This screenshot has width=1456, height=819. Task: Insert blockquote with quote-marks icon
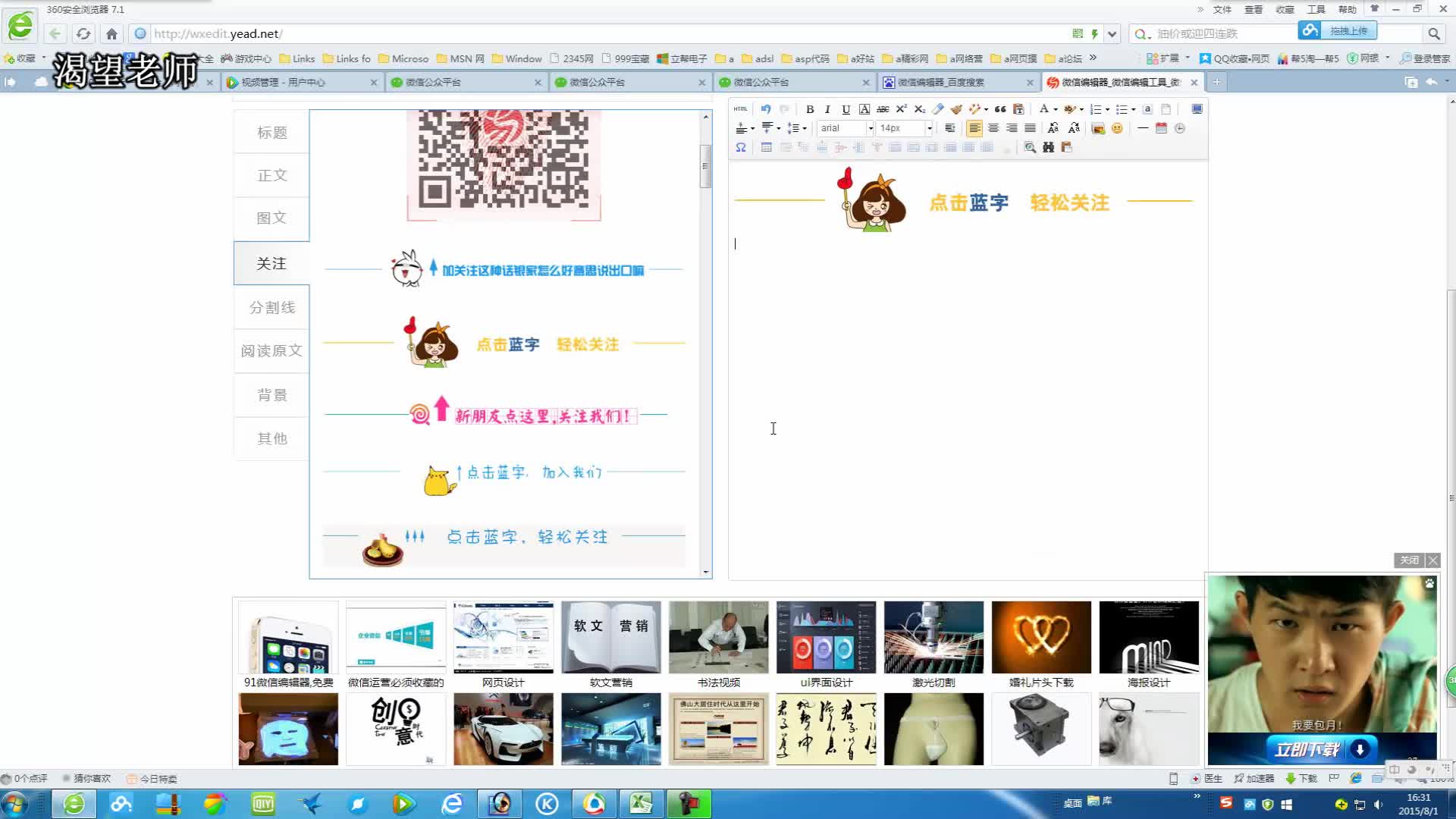1000,109
